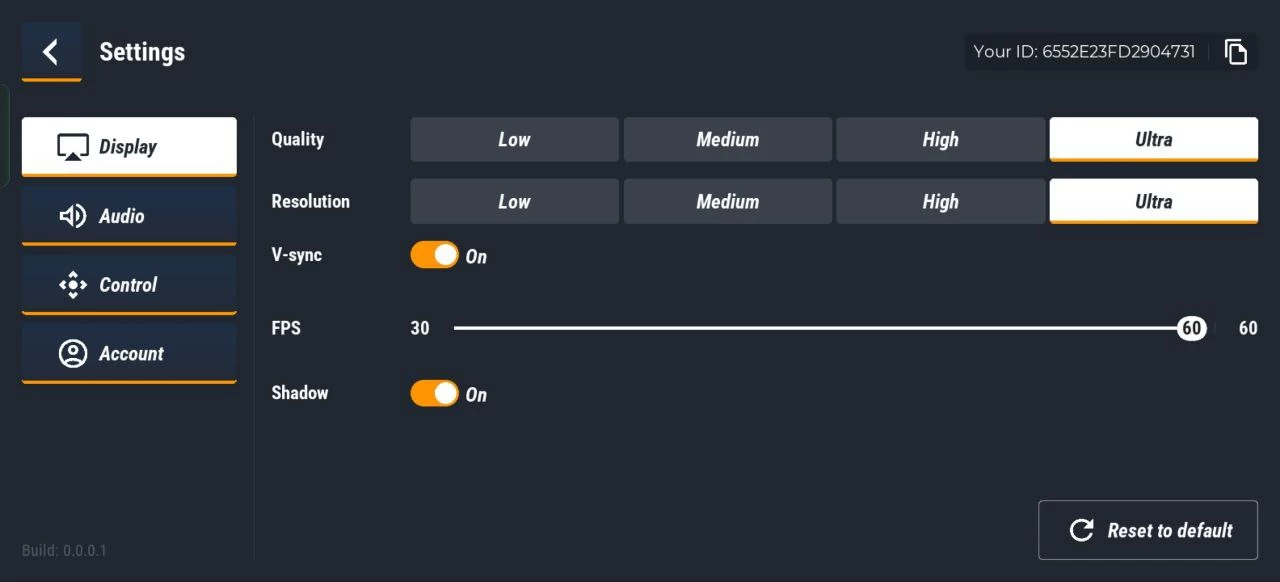
Task: Select Medium for Quality
Action: 727,140
